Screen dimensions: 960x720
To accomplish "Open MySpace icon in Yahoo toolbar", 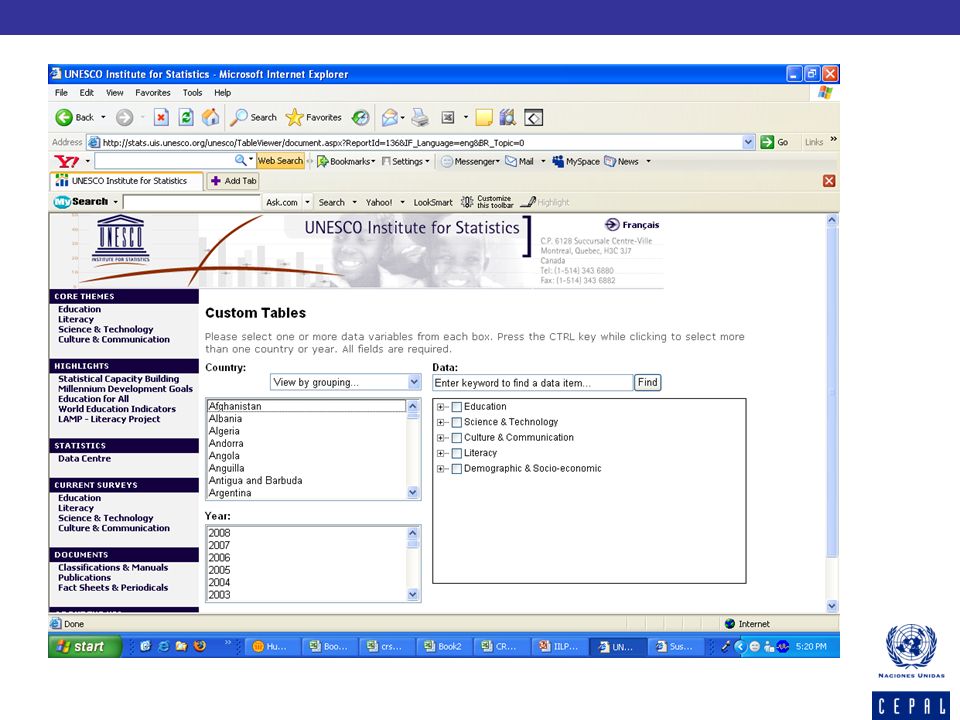I will pyautogui.click(x=558, y=161).
